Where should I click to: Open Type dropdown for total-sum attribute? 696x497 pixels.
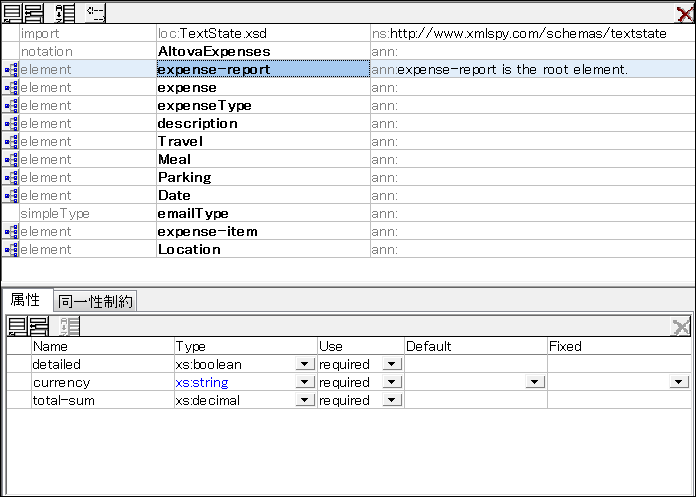tap(305, 400)
